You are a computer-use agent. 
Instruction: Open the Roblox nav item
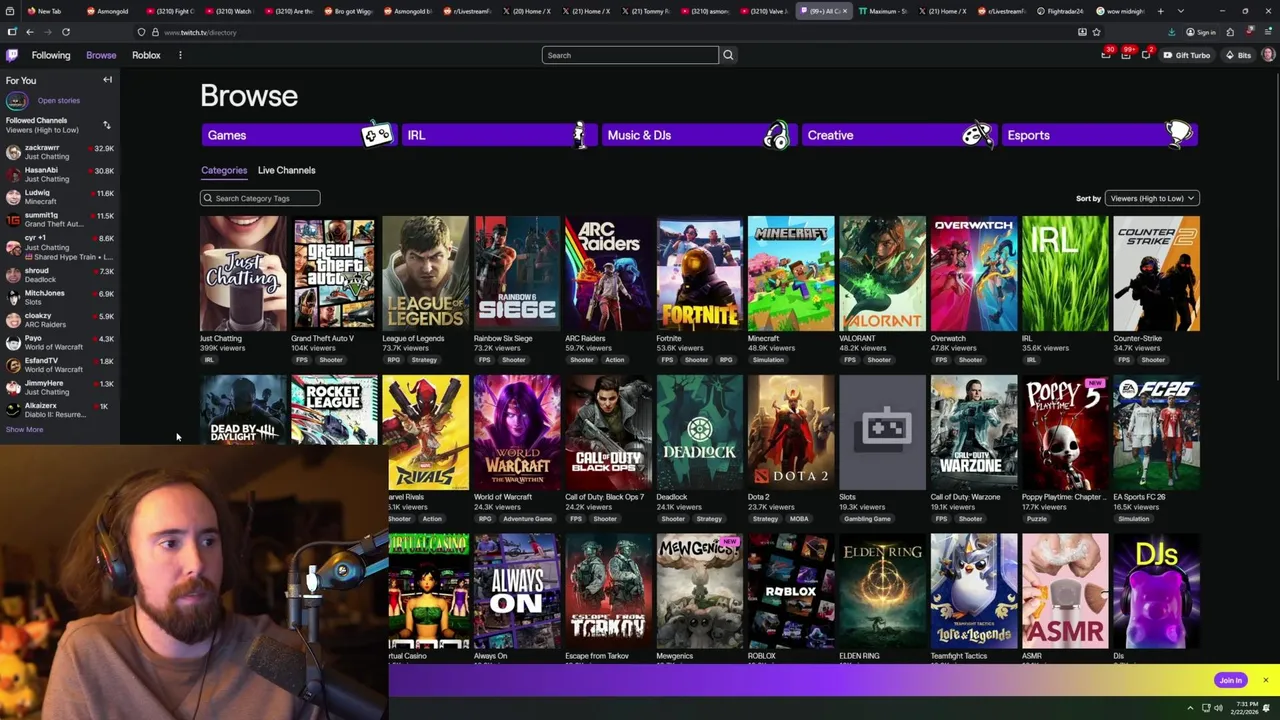pyautogui.click(x=146, y=55)
